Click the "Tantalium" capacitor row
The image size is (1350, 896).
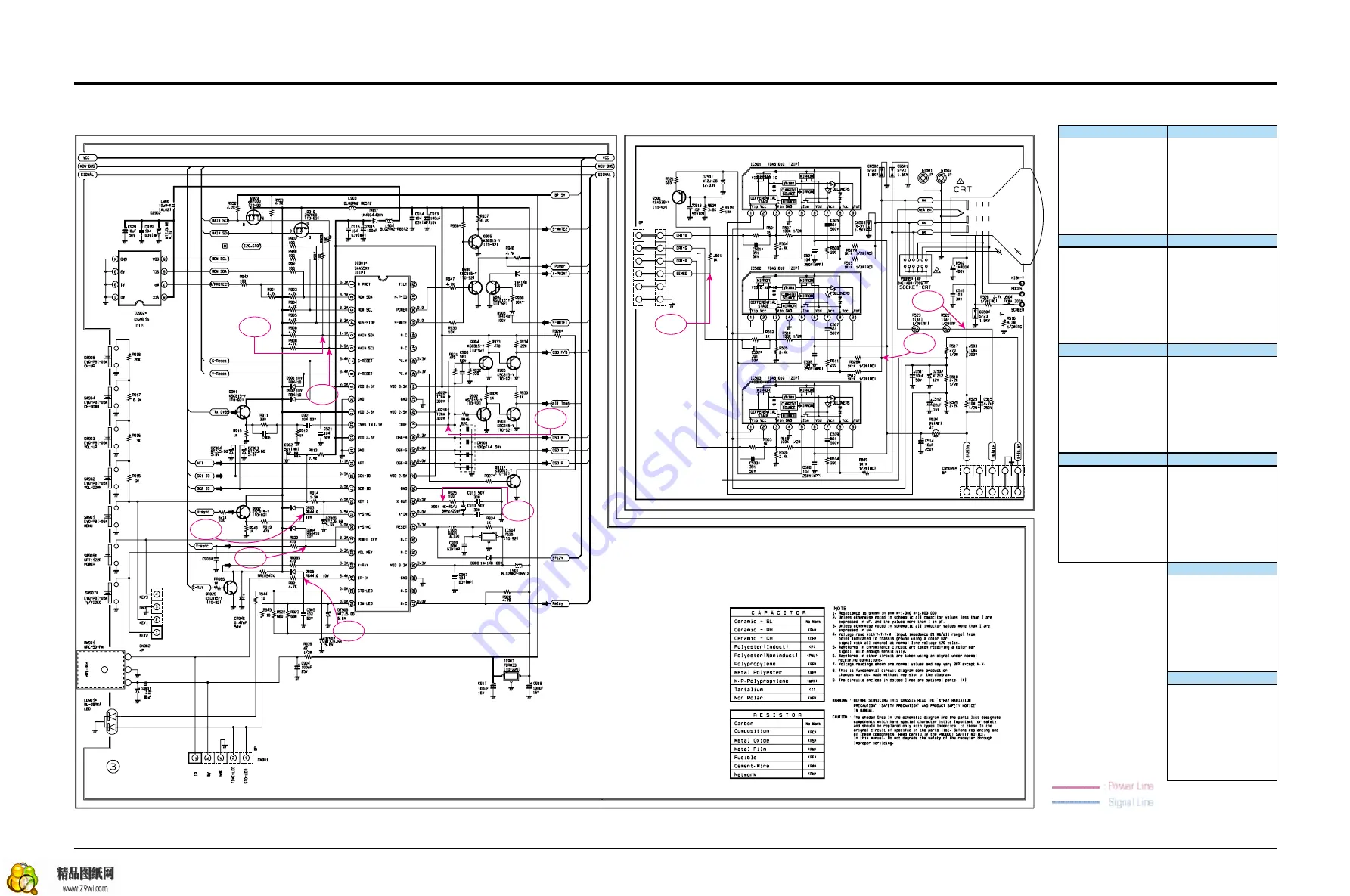[777, 690]
